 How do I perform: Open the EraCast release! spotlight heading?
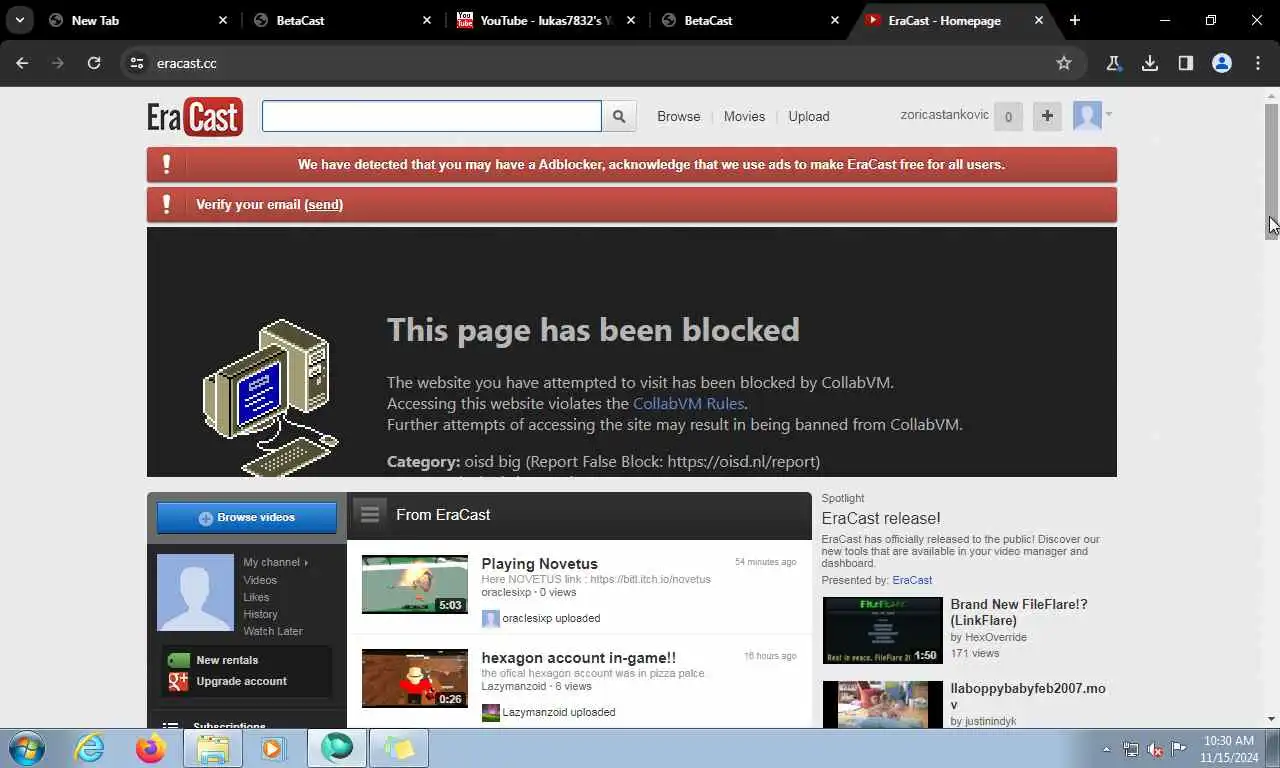coord(881,518)
